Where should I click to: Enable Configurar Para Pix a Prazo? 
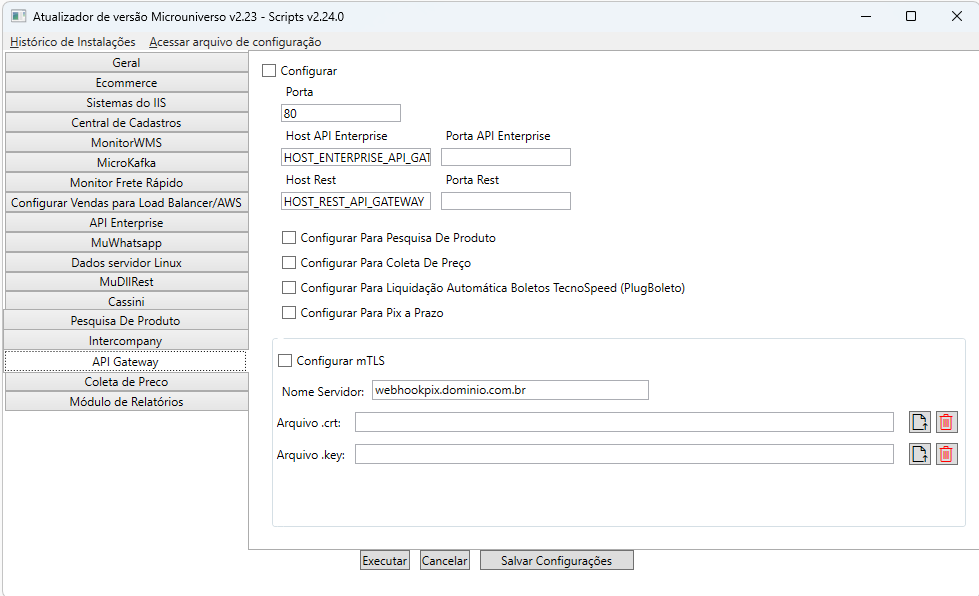[288, 312]
